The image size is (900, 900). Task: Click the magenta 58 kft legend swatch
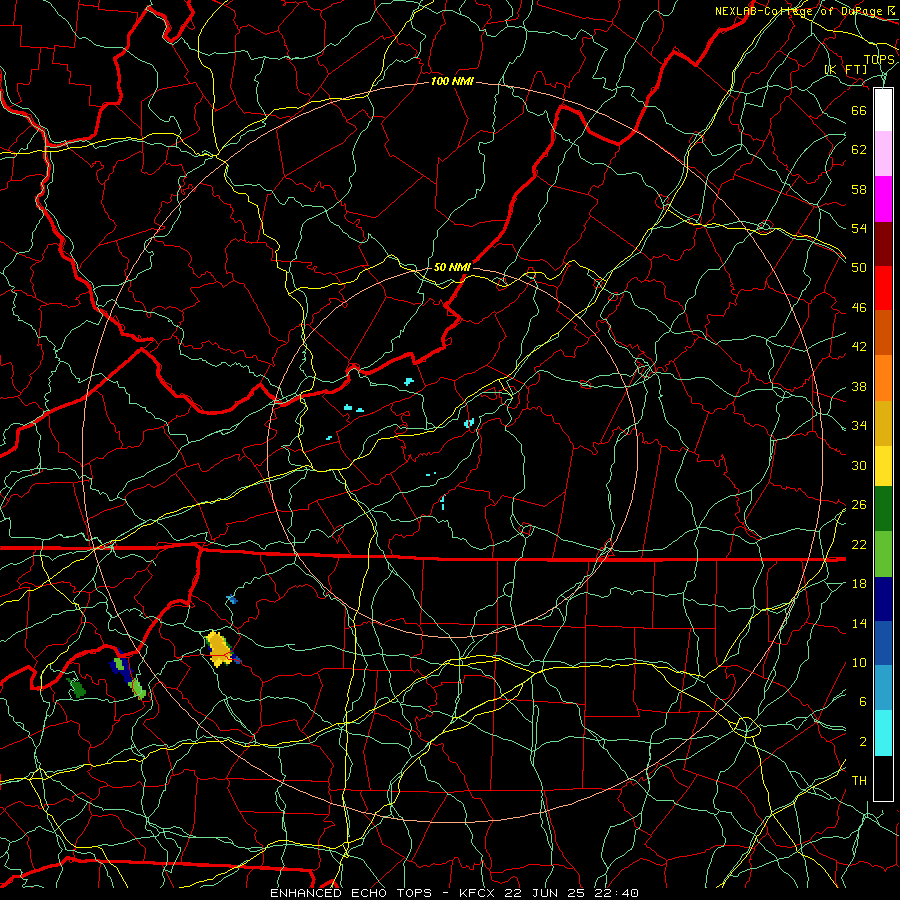(883, 199)
